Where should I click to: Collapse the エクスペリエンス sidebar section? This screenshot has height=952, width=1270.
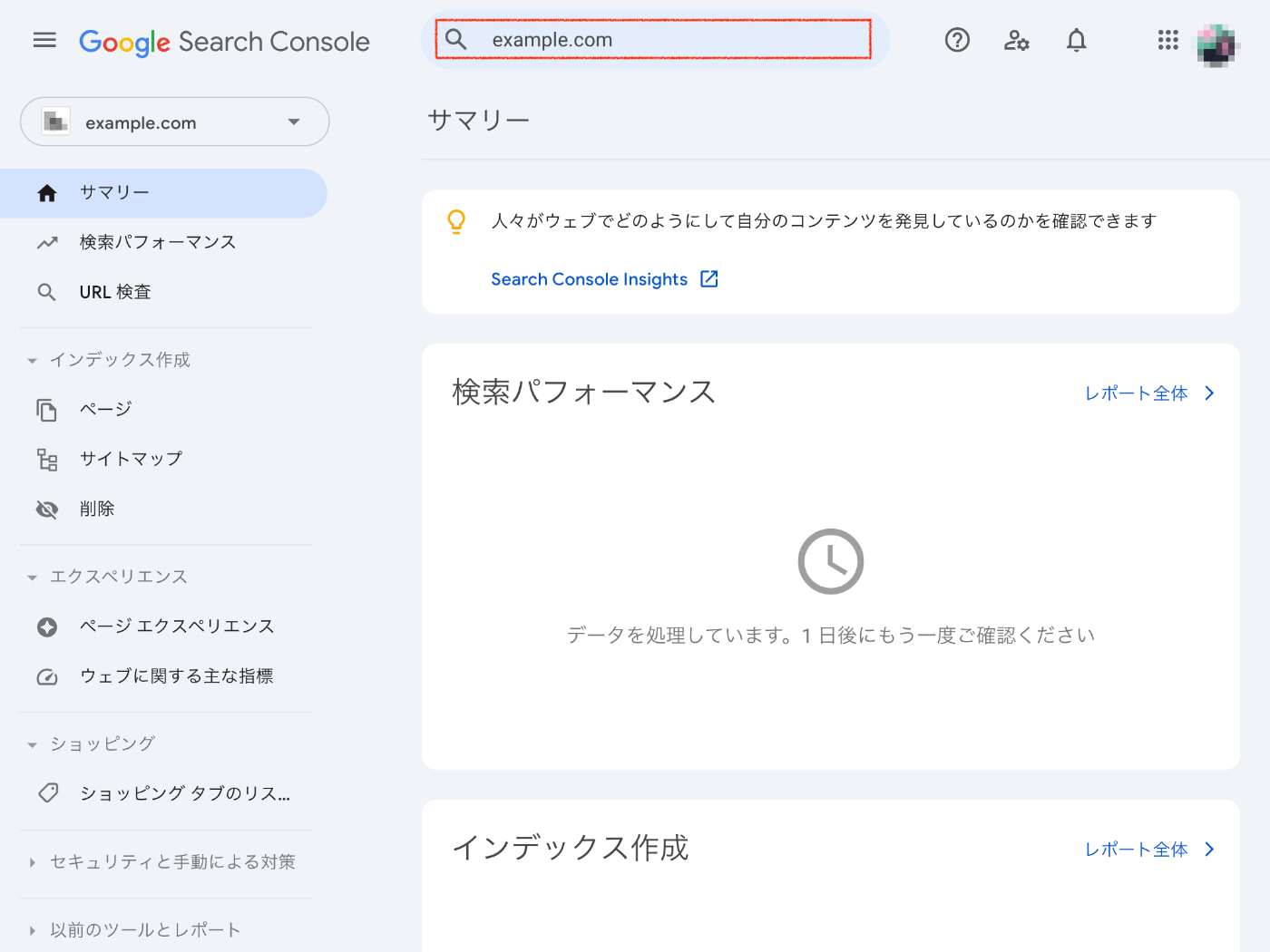tap(107, 577)
